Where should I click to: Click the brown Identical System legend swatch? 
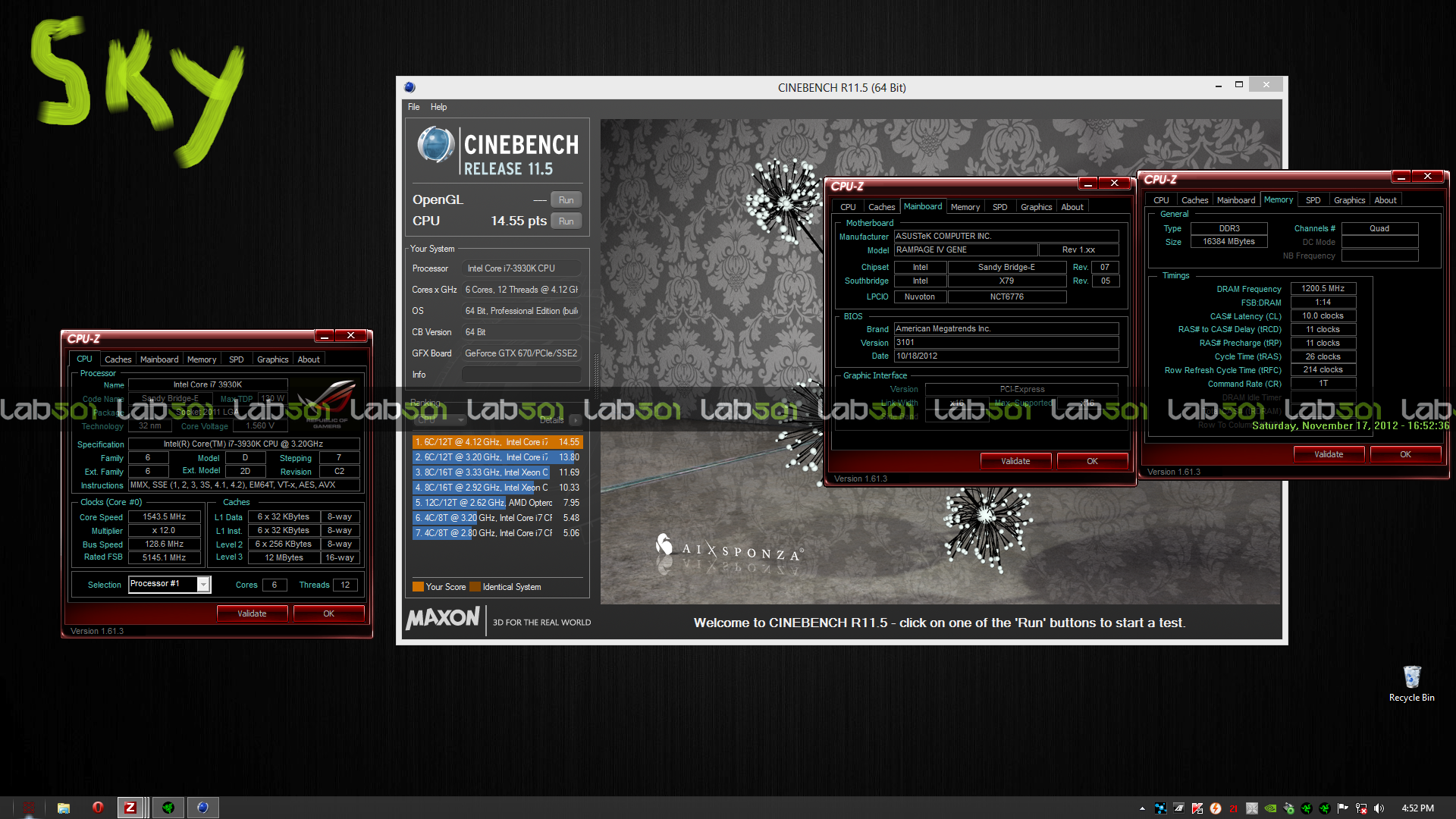475,587
